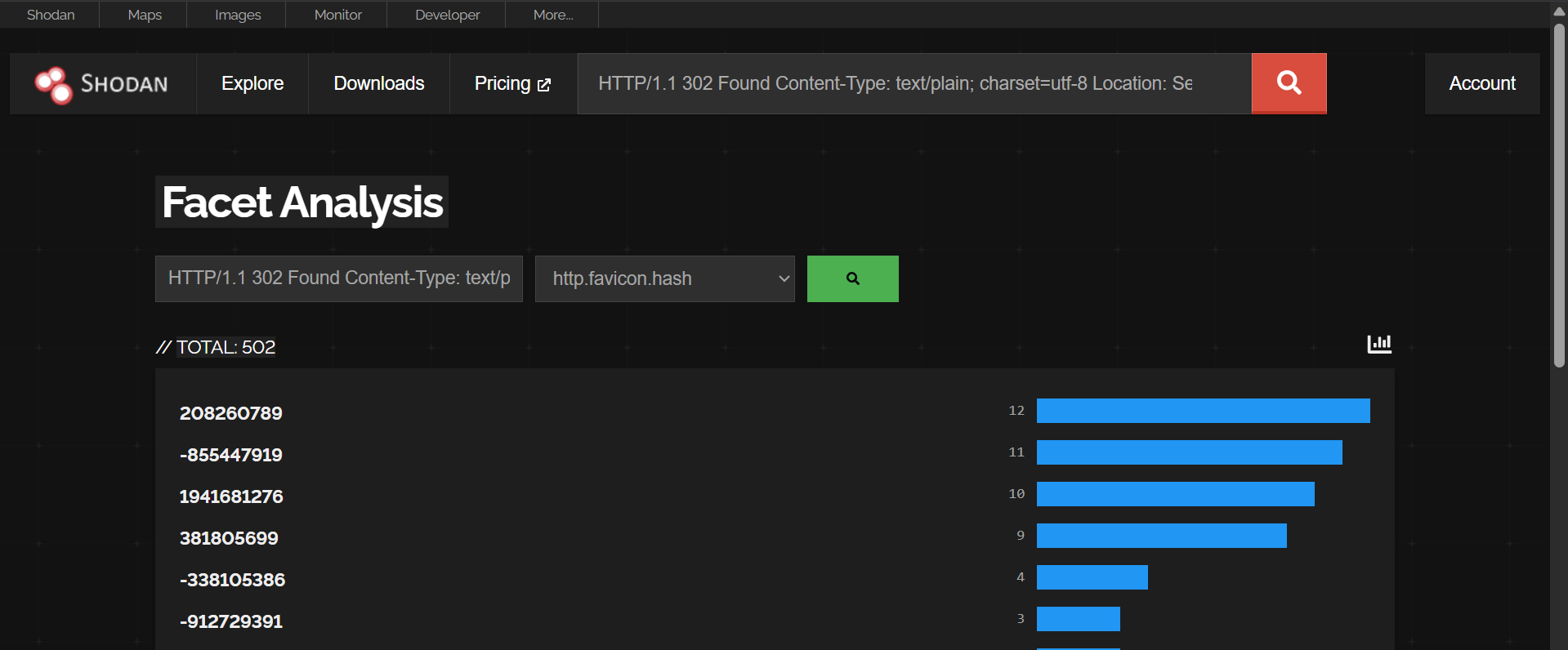Open the Explore page
This screenshot has height=650, width=1568.
click(x=252, y=84)
